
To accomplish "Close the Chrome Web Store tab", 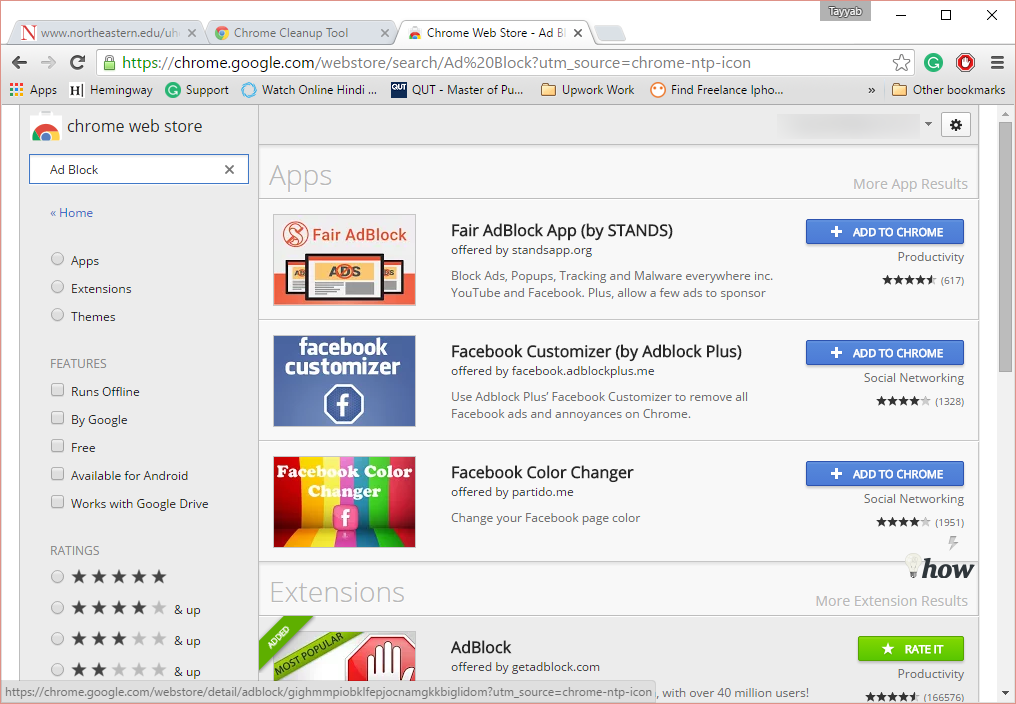I will (578, 32).
